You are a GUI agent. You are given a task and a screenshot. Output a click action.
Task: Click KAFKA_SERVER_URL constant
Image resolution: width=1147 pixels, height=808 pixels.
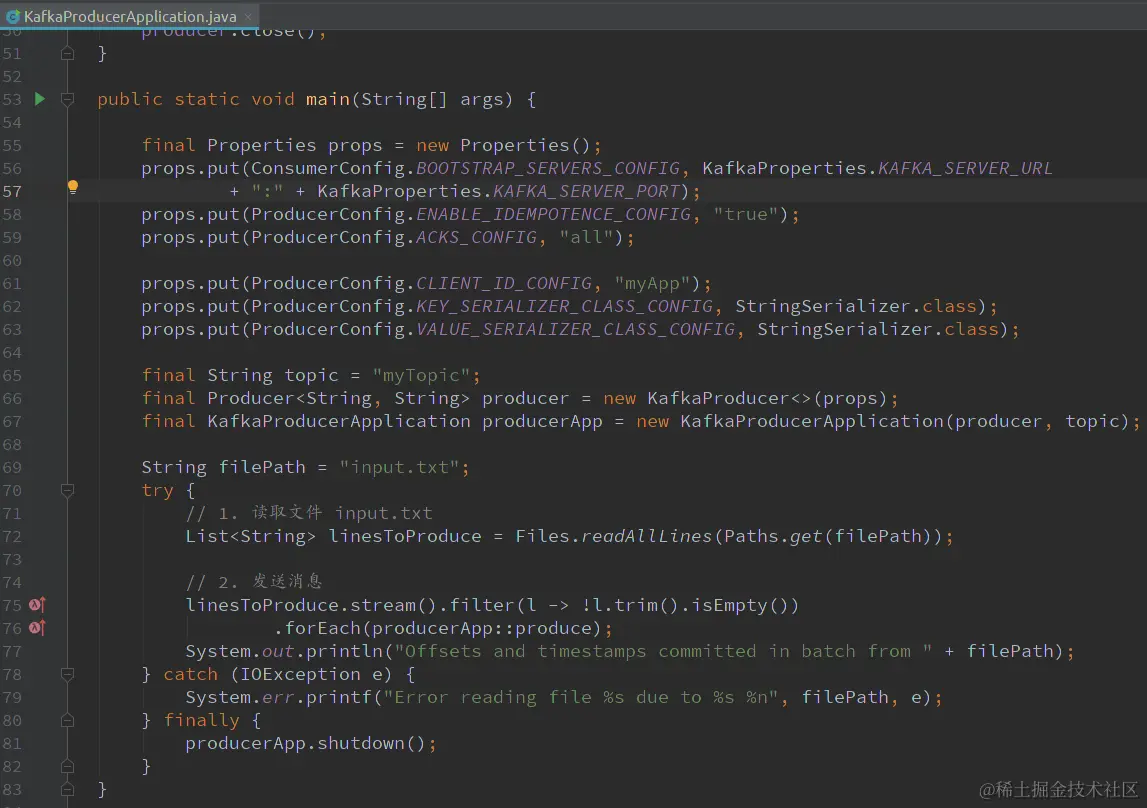(965, 168)
